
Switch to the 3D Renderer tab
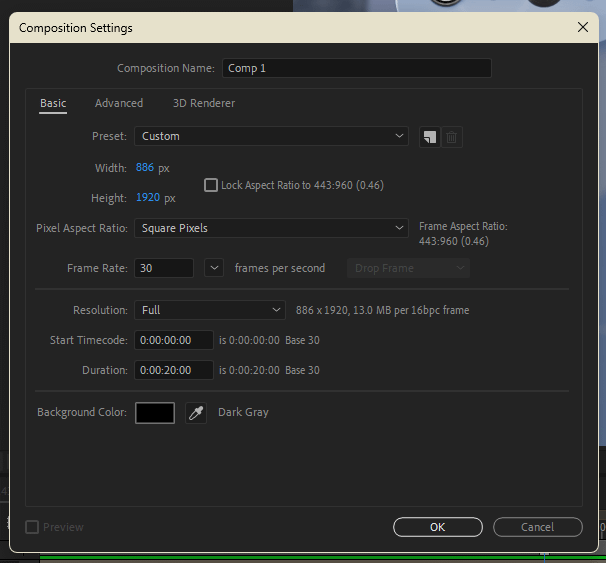[x=204, y=103]
